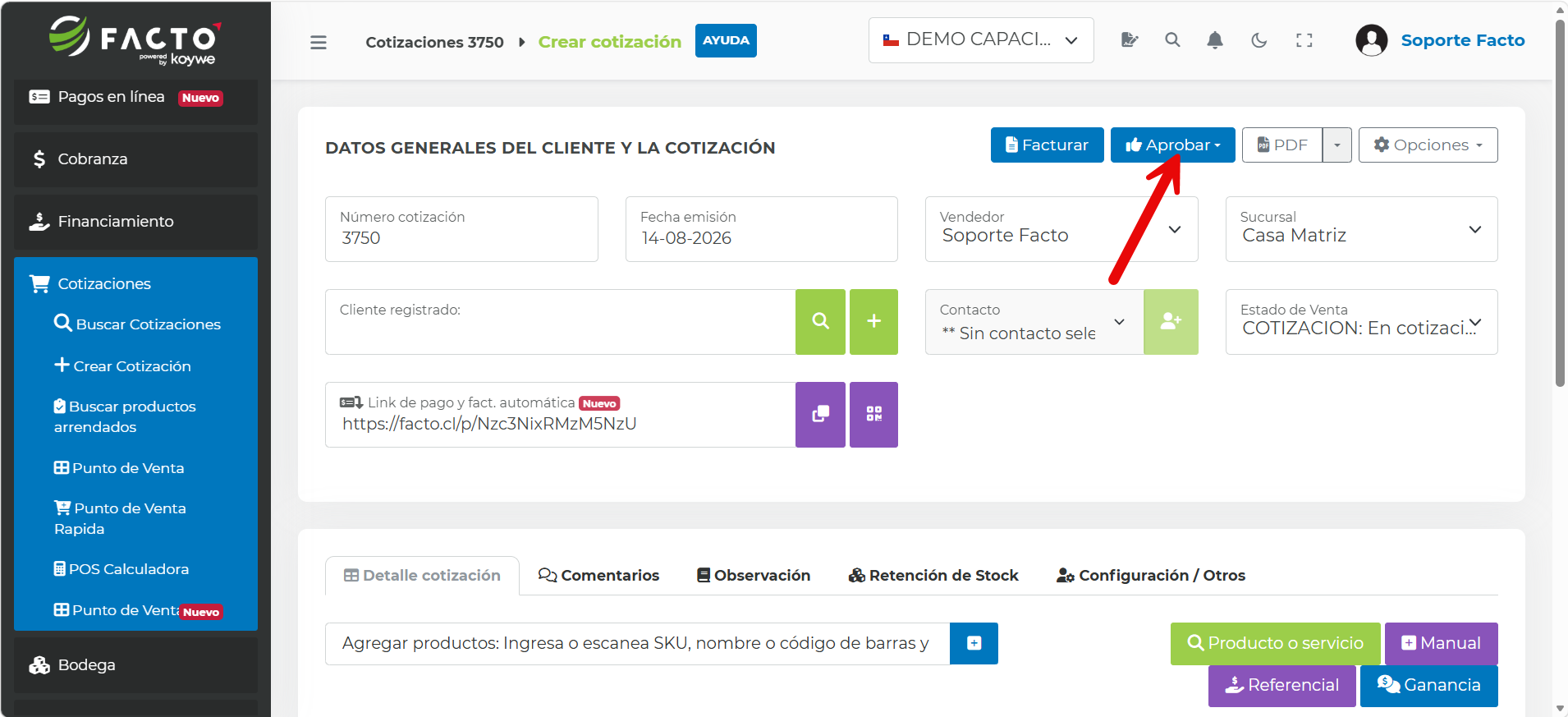Go to Retención de Stock tab
This screenshot has height=717, width=1568.
pyautogui.click(x=933, y=576)
